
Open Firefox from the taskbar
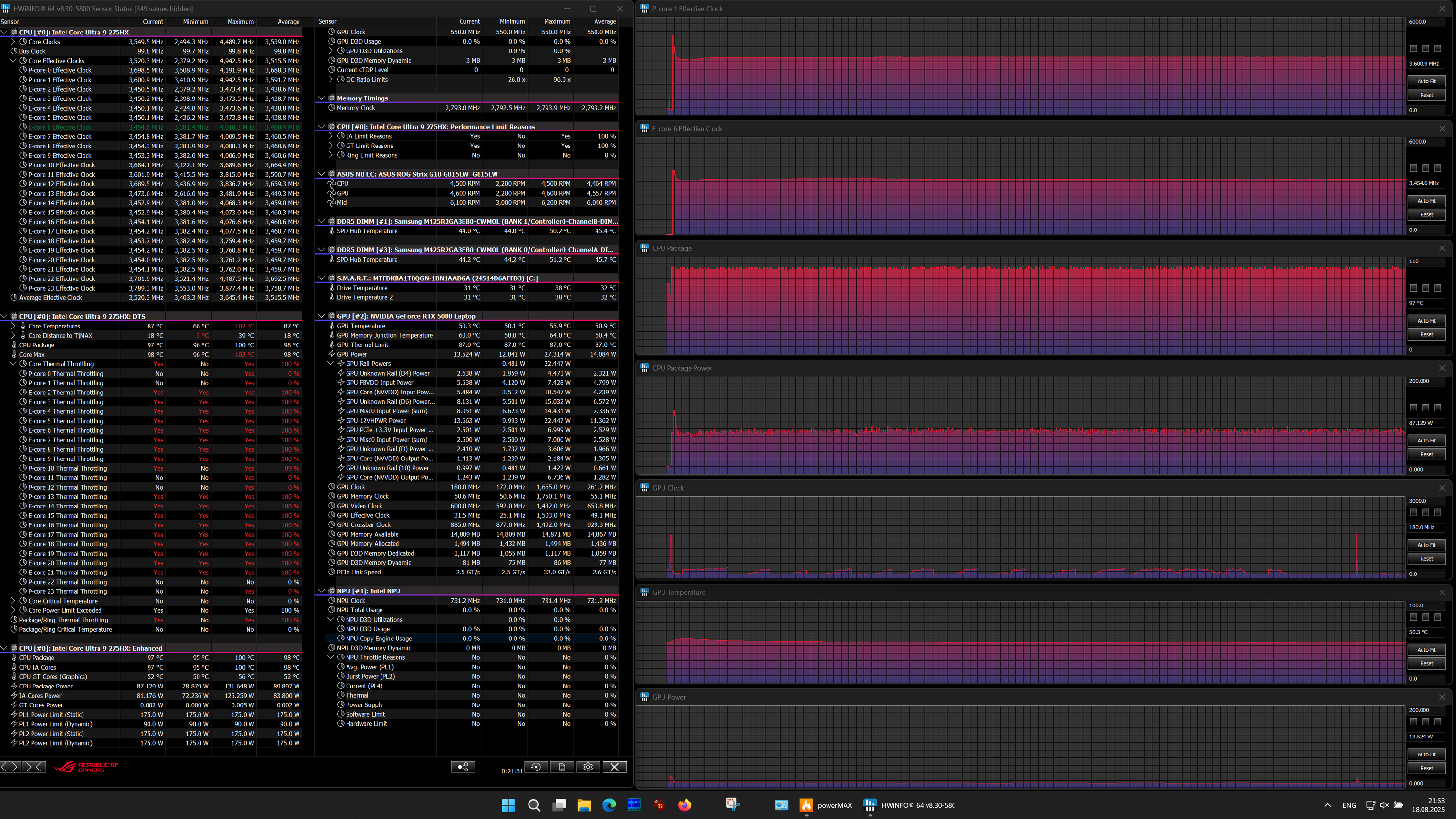point(684,805)
